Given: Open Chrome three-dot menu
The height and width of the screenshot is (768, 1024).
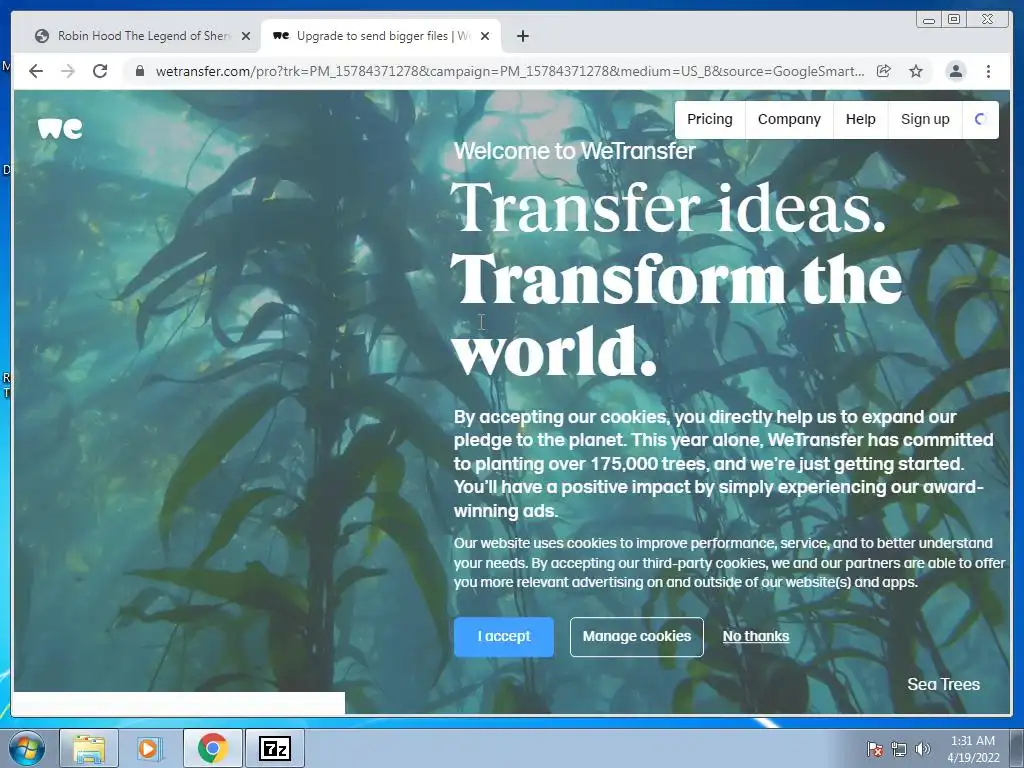Looking at the screenshot, I should [x=988, y=71].
